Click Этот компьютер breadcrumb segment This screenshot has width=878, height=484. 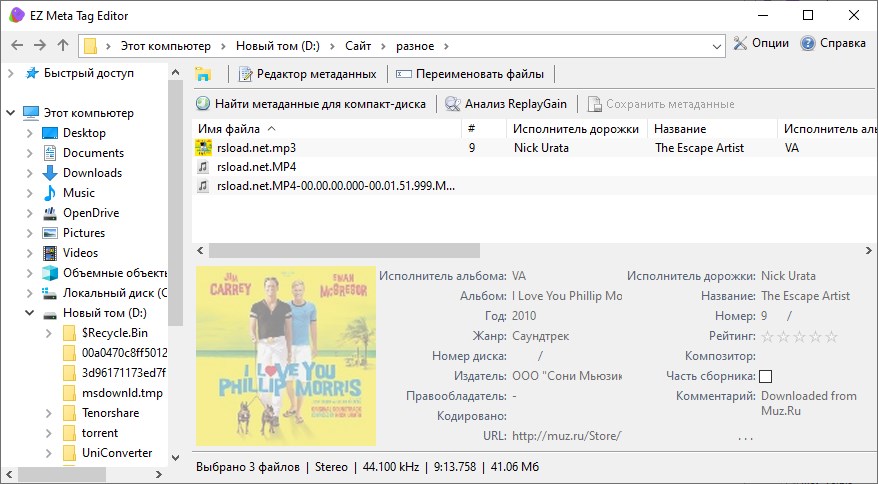coord(166,46)
